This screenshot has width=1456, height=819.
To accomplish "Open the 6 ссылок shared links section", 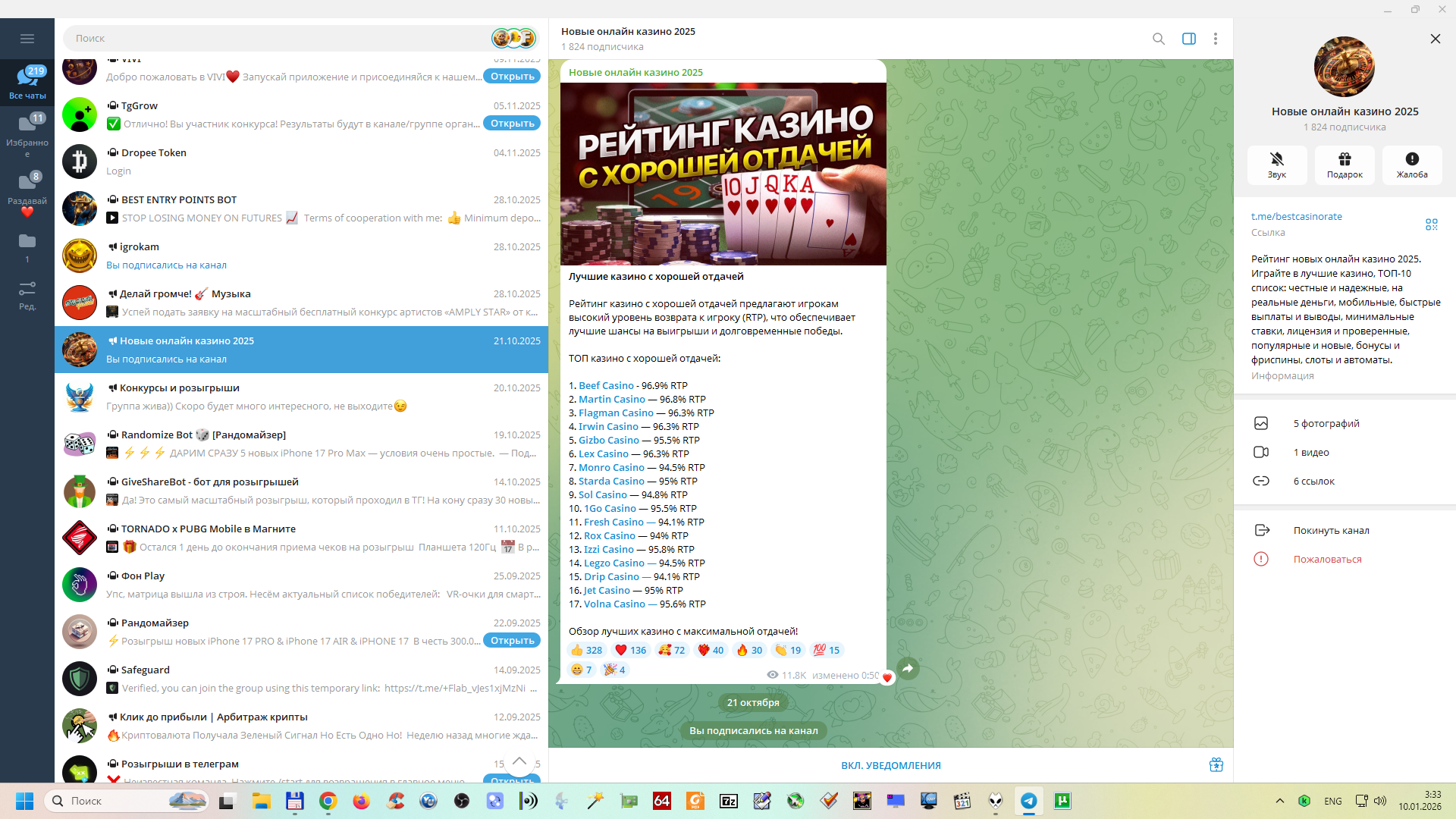I will tap(1313, 482).
